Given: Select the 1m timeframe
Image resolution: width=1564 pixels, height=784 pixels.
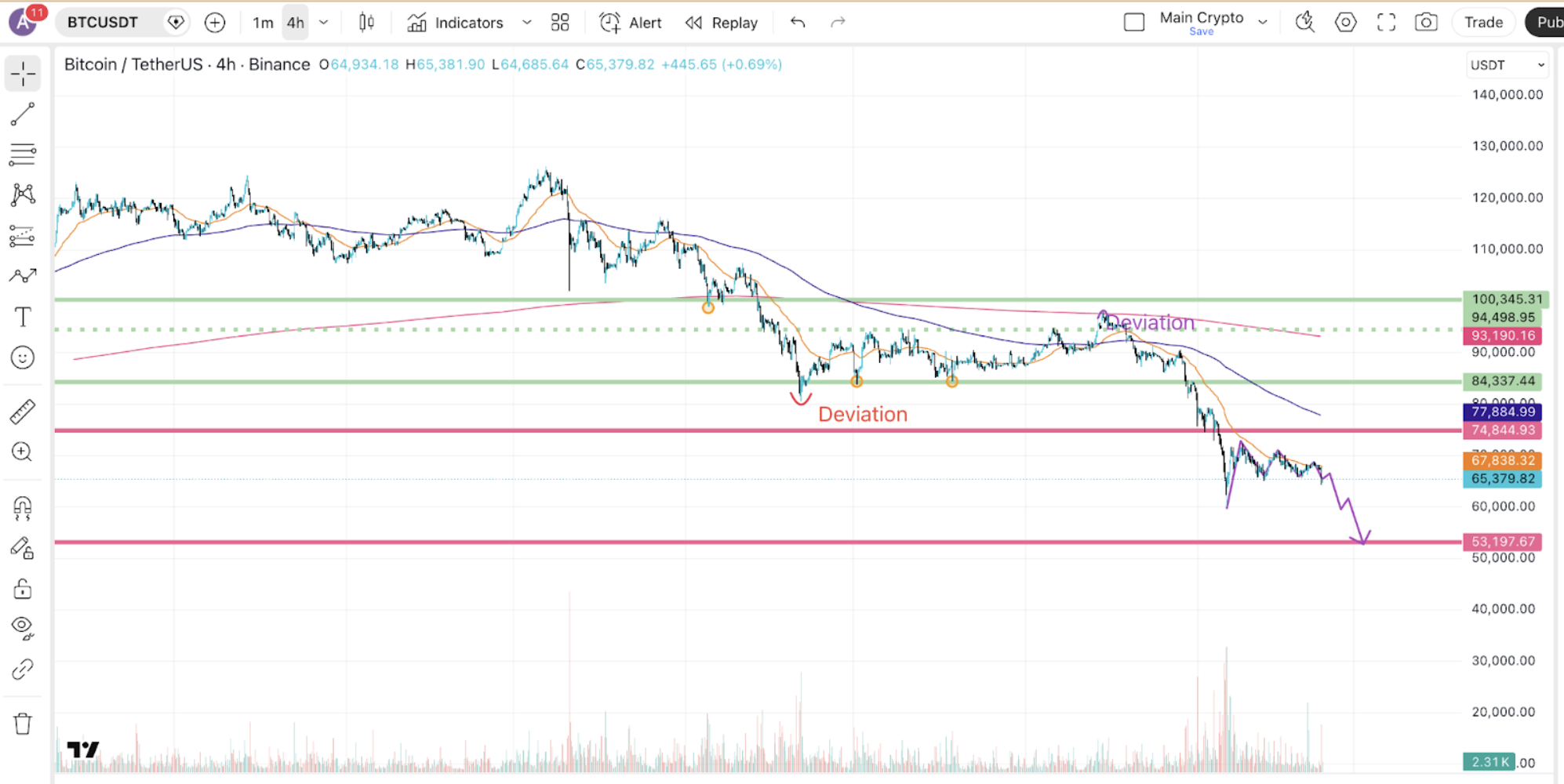Looking at the screenshot, I should 263,23.
